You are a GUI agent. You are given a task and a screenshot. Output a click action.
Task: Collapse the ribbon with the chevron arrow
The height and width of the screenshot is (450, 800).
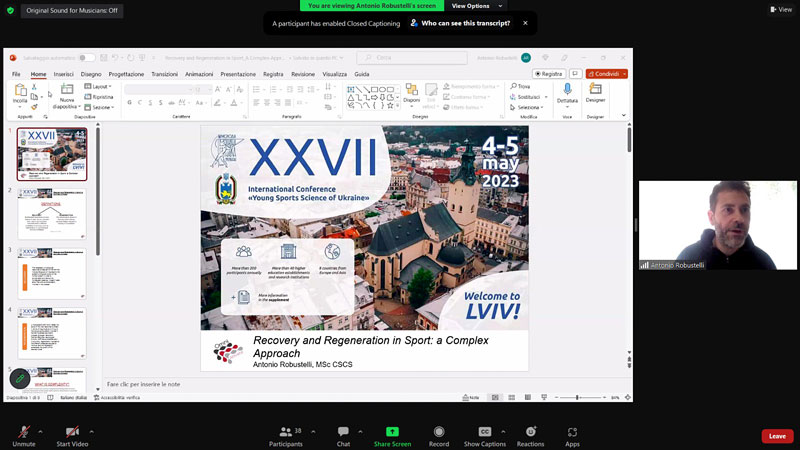tap(623, 116)
